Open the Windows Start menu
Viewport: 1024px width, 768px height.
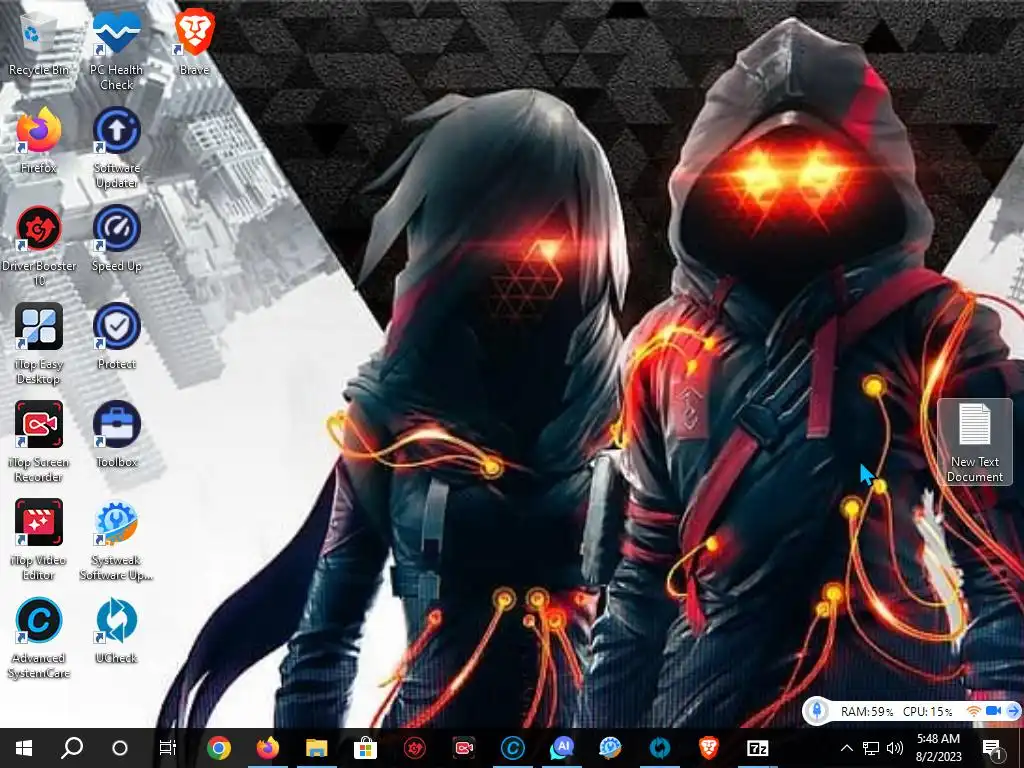point(24,748)
